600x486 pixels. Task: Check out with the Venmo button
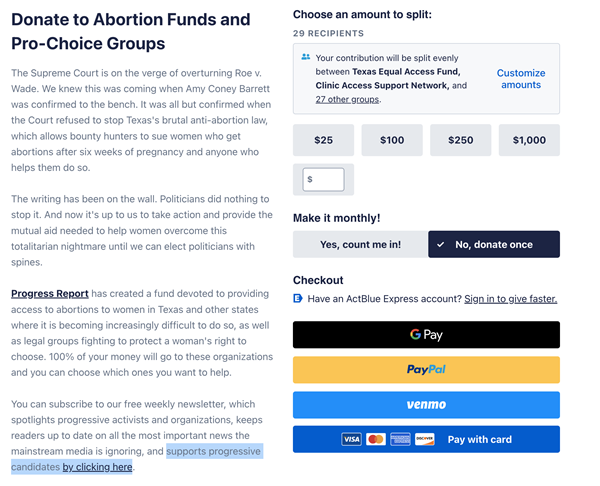click(426, 404)
